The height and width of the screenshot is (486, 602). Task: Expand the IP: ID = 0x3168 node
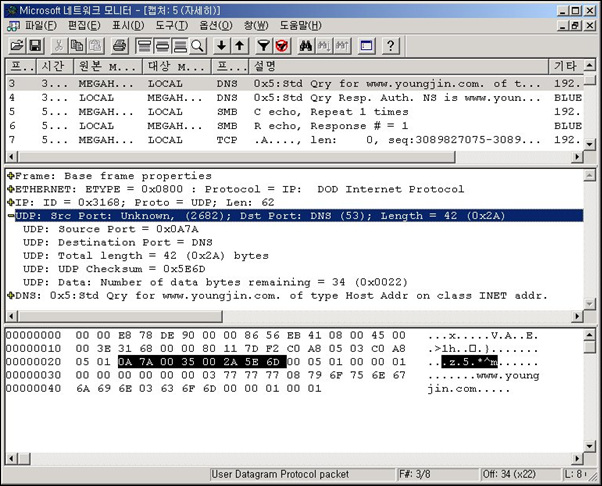pos(10,202)
